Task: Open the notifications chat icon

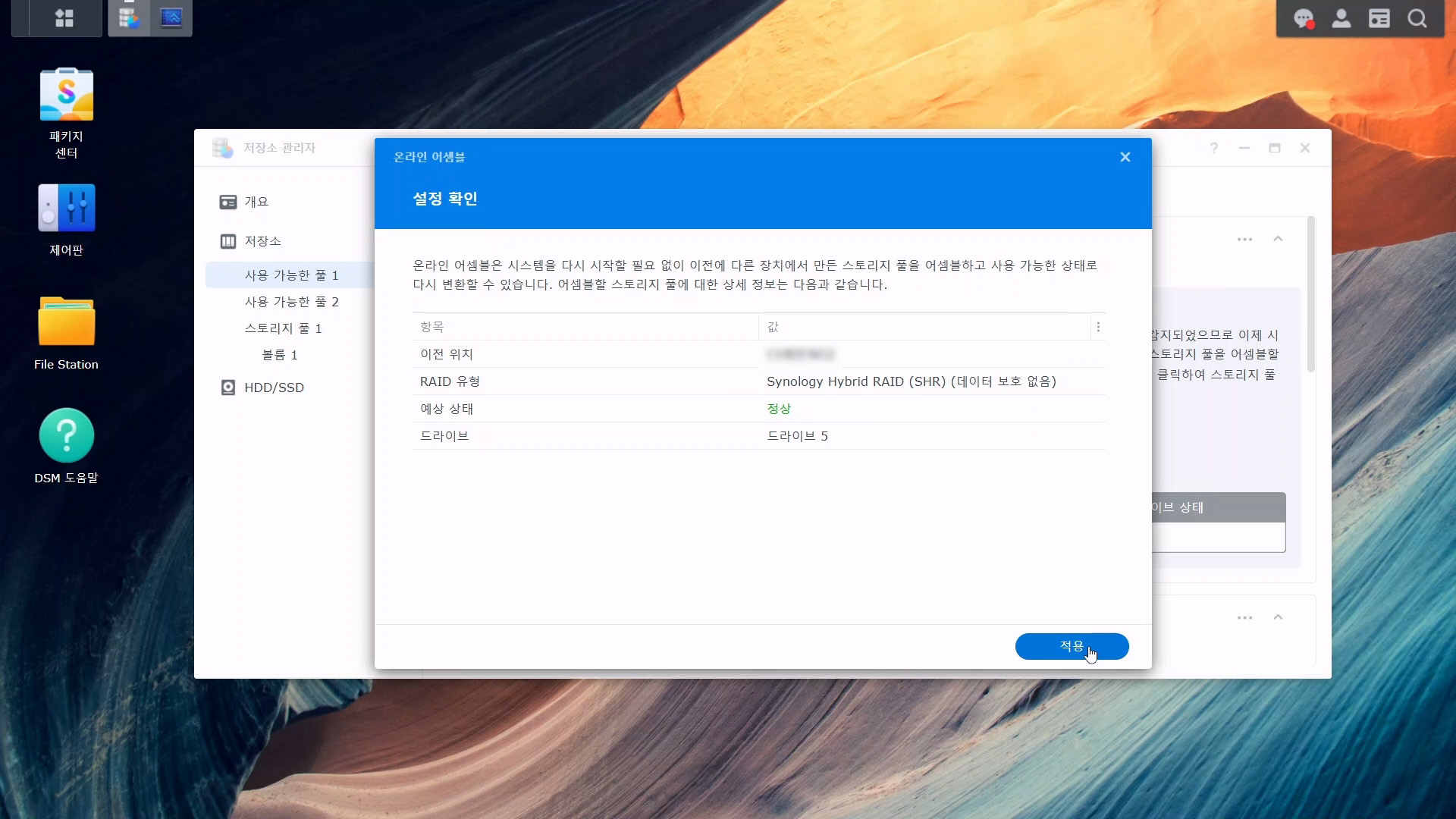Action: tap(1304, 19)
